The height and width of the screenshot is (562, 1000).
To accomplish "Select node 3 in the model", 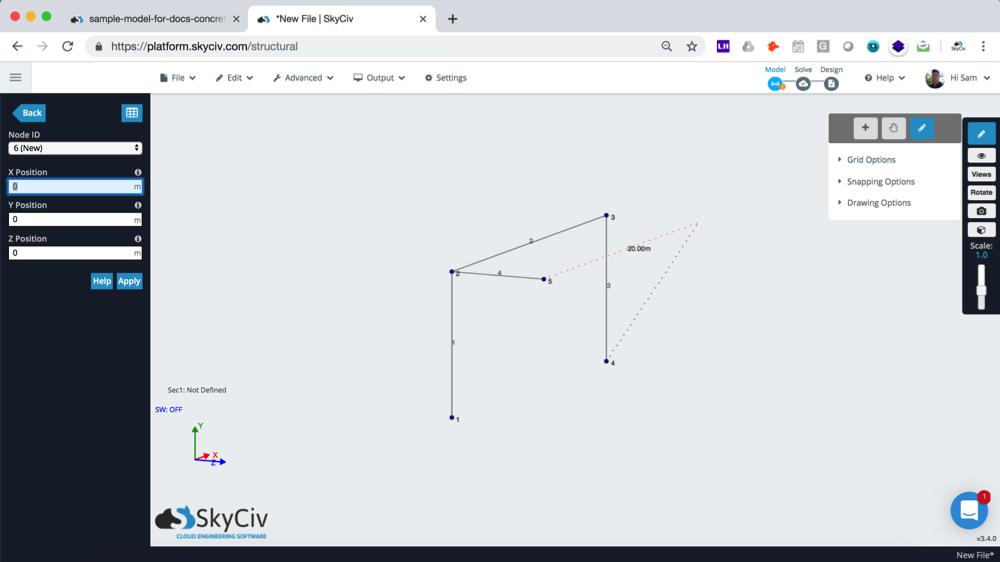I will click(607, 216).
